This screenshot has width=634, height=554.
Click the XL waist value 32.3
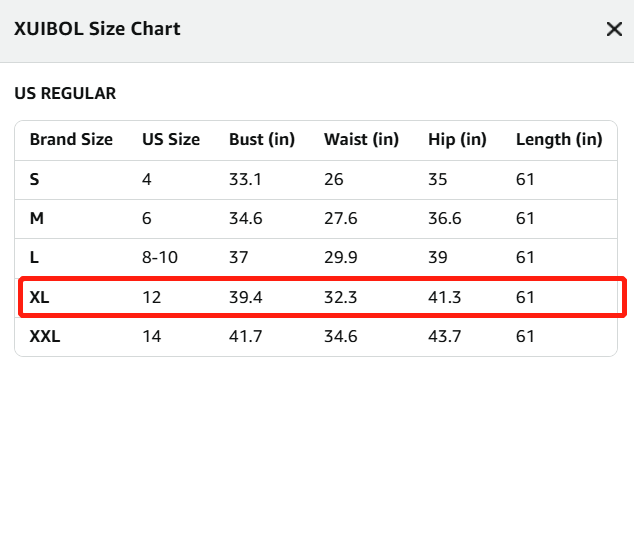(340, 297)
